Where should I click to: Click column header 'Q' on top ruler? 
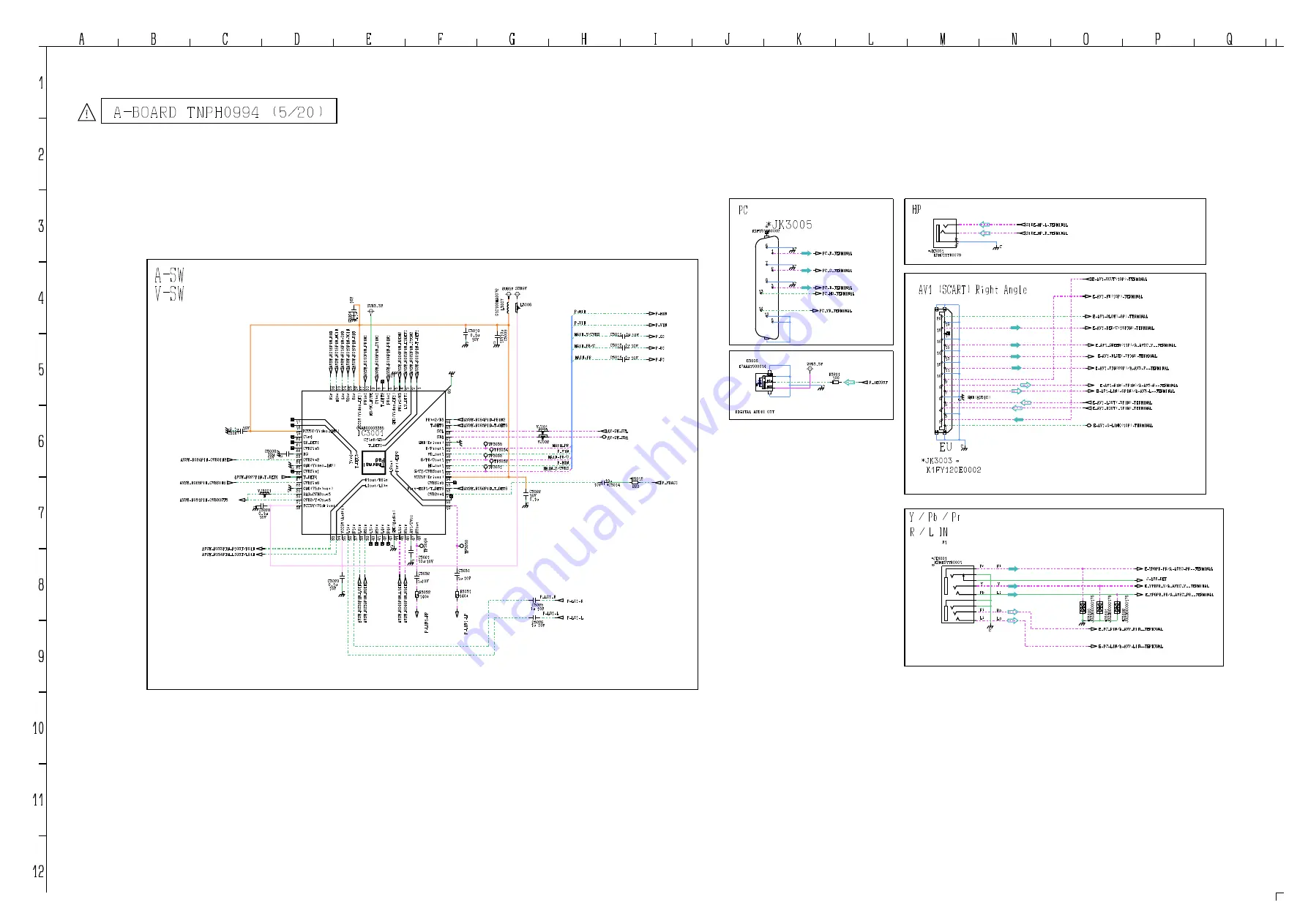coord(1230,39)
